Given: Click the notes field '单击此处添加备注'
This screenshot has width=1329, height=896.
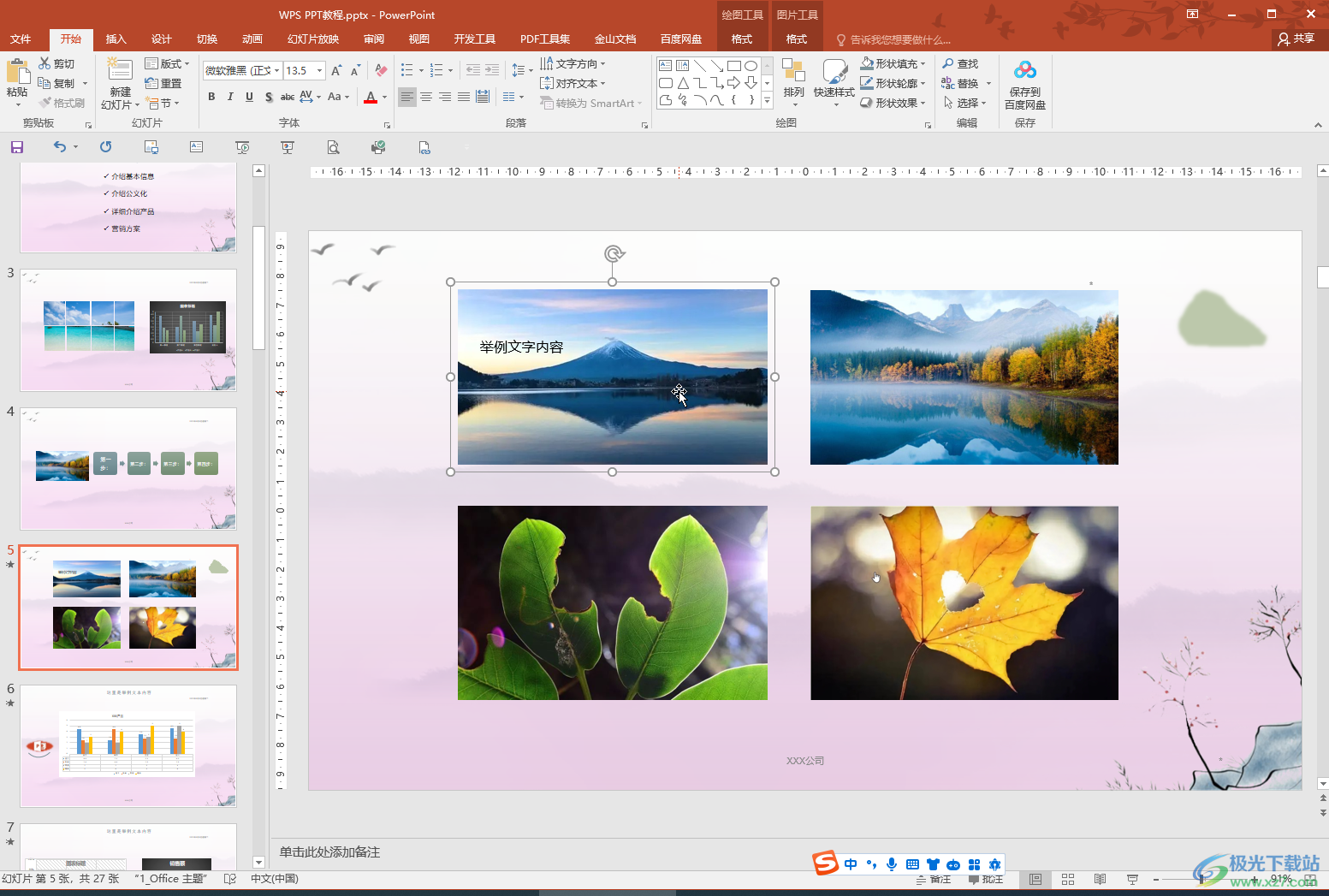Looking at the screenshot, I should coord(329,852).
